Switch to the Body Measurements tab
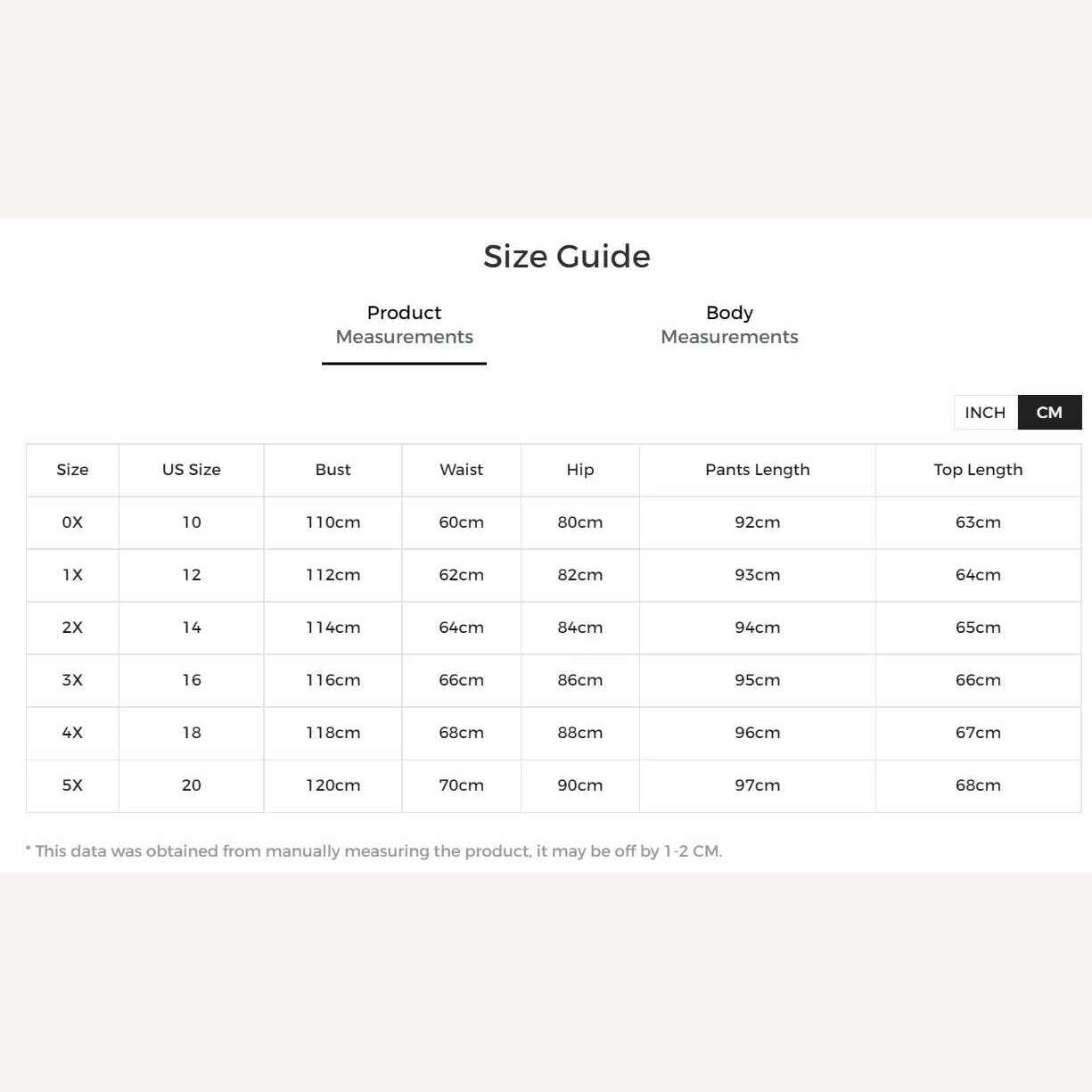Viewport: 1092px width, 1092px height. (729, 324)
